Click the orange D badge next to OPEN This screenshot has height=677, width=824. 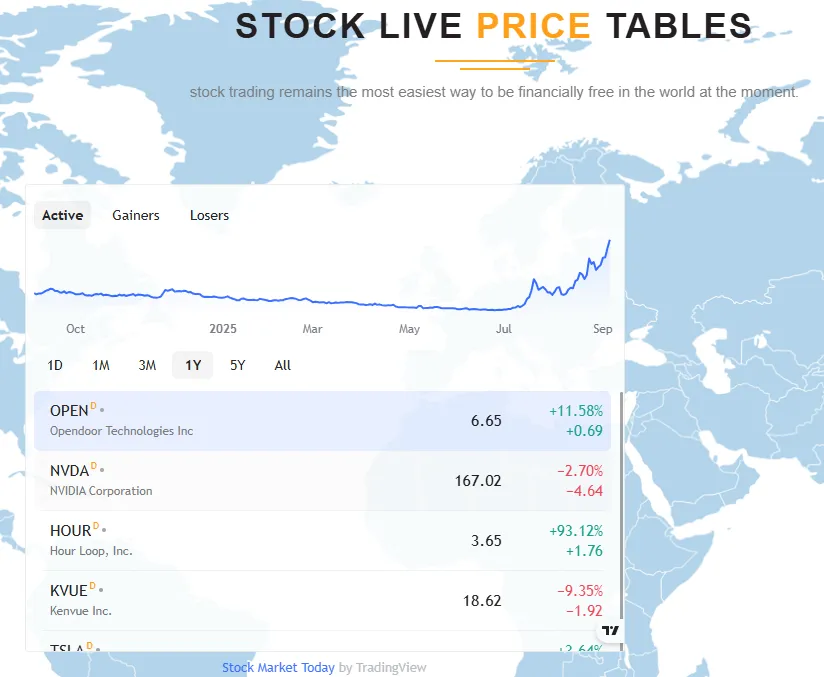click(94, 406)
